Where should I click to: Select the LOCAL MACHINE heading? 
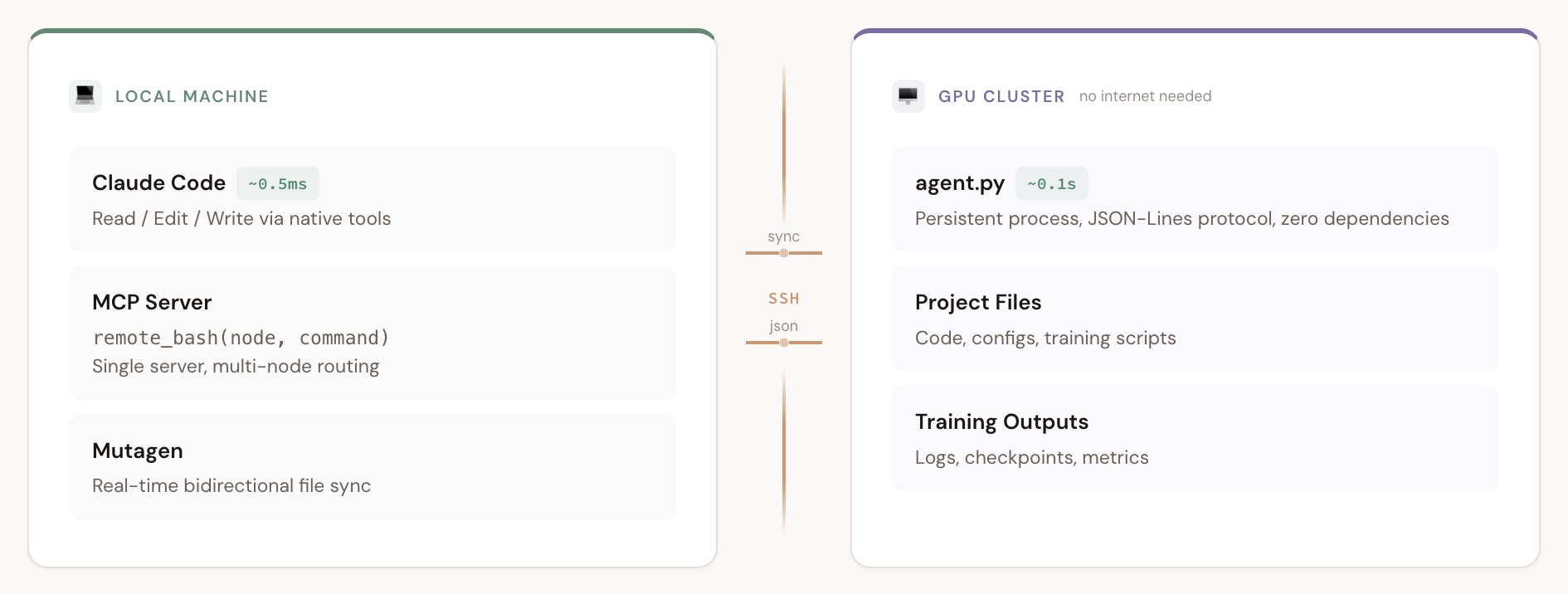pos(192,96)
